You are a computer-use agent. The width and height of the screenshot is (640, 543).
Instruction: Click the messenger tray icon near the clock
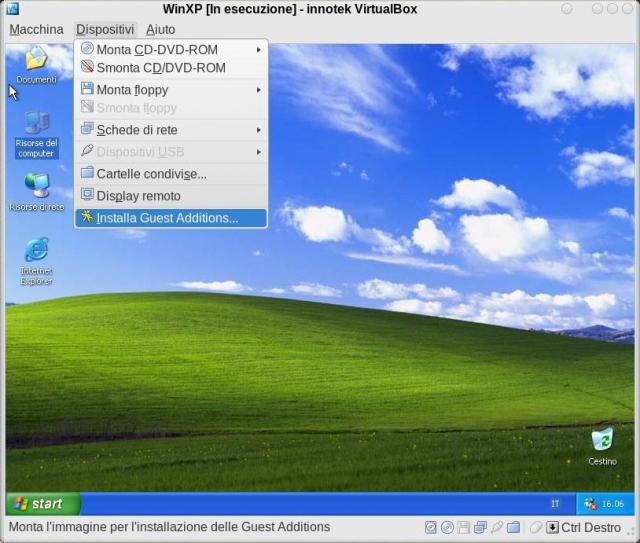click(590, 504)
